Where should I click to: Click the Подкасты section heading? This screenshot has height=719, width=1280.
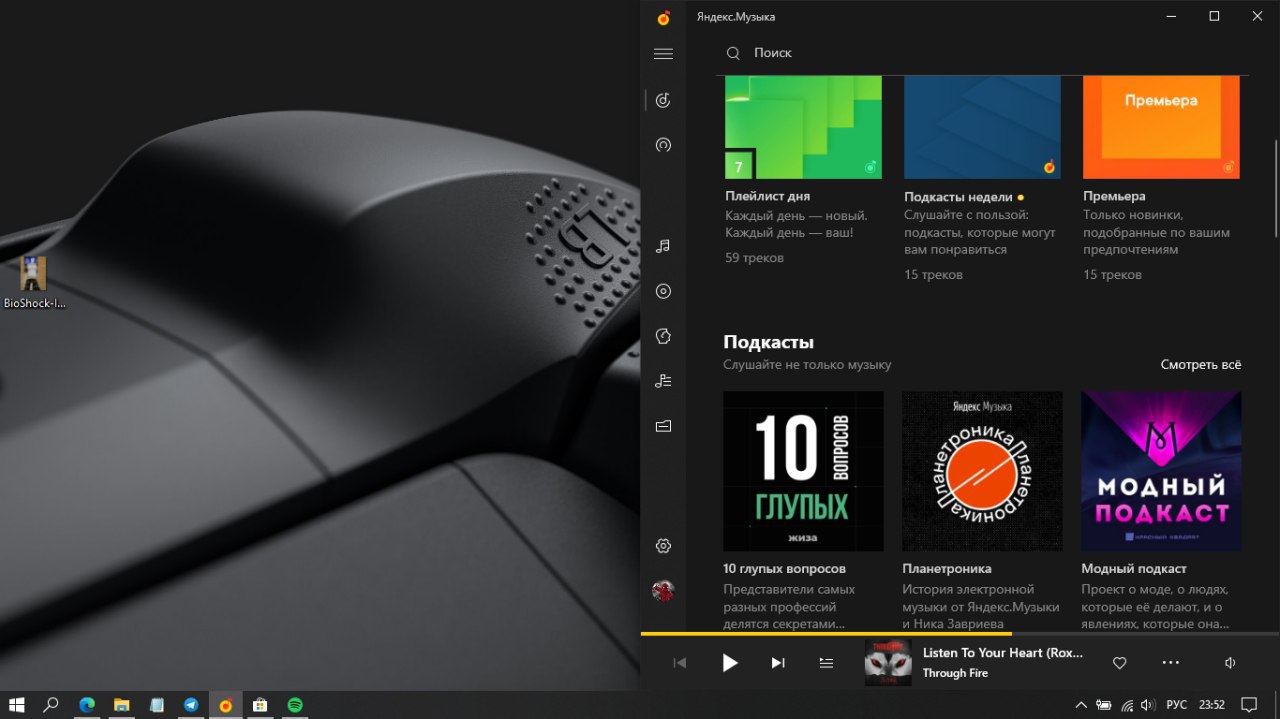click(768, 342)
